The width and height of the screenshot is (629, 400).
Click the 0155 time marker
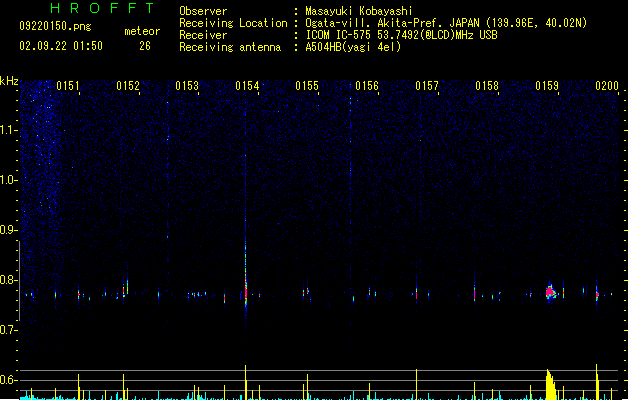point(307,86)
